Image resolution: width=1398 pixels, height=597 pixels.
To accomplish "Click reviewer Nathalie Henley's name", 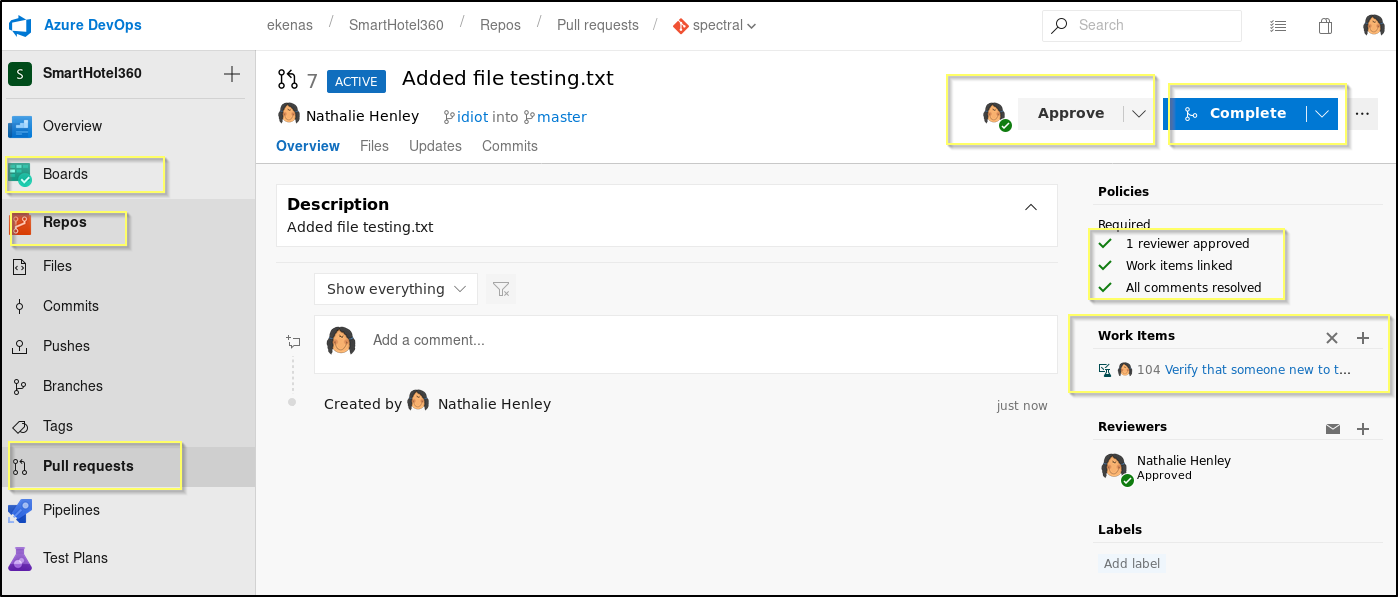I will click(x=1184, y=461).
